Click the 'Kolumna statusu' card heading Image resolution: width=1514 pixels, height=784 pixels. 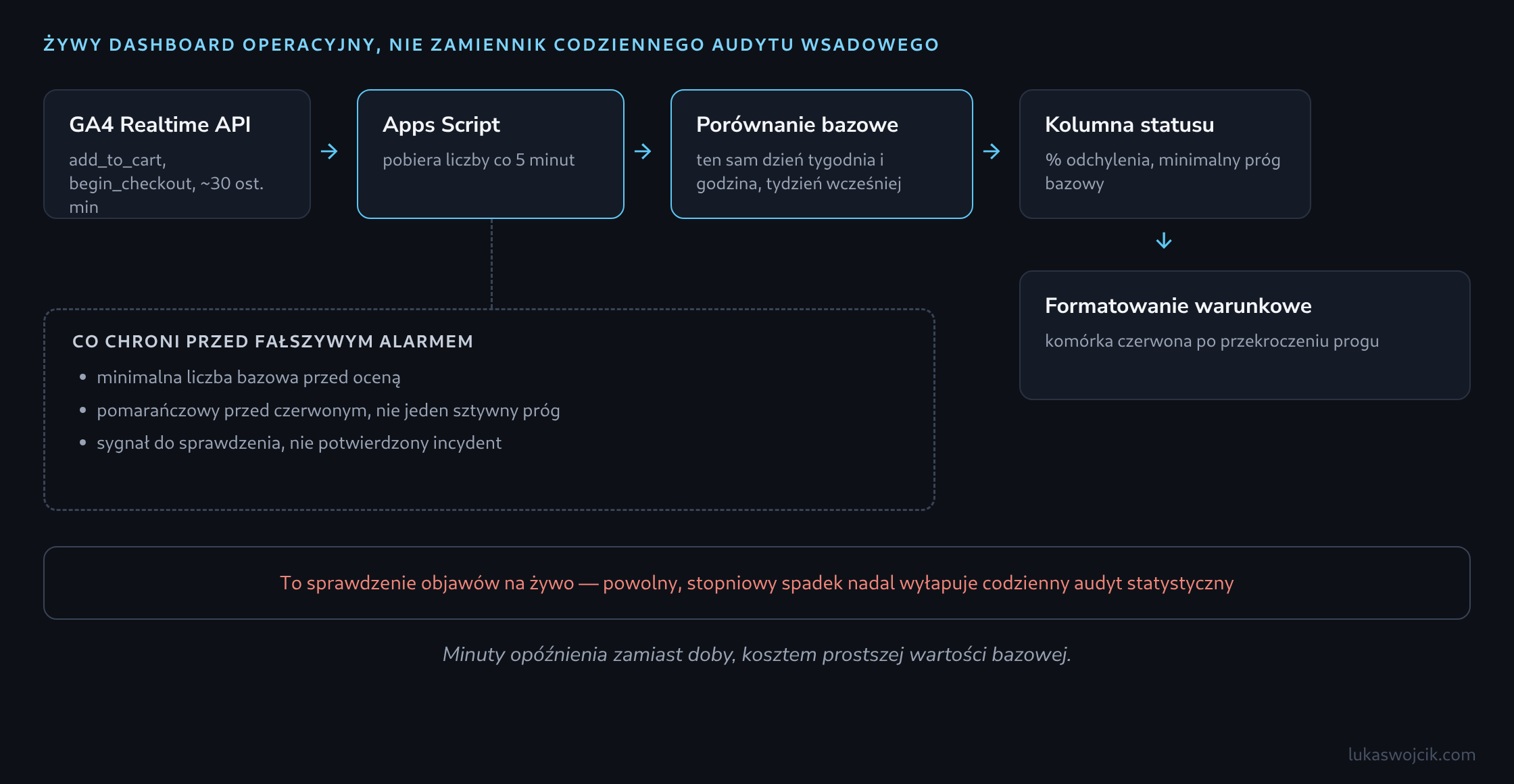[1129, 125]
